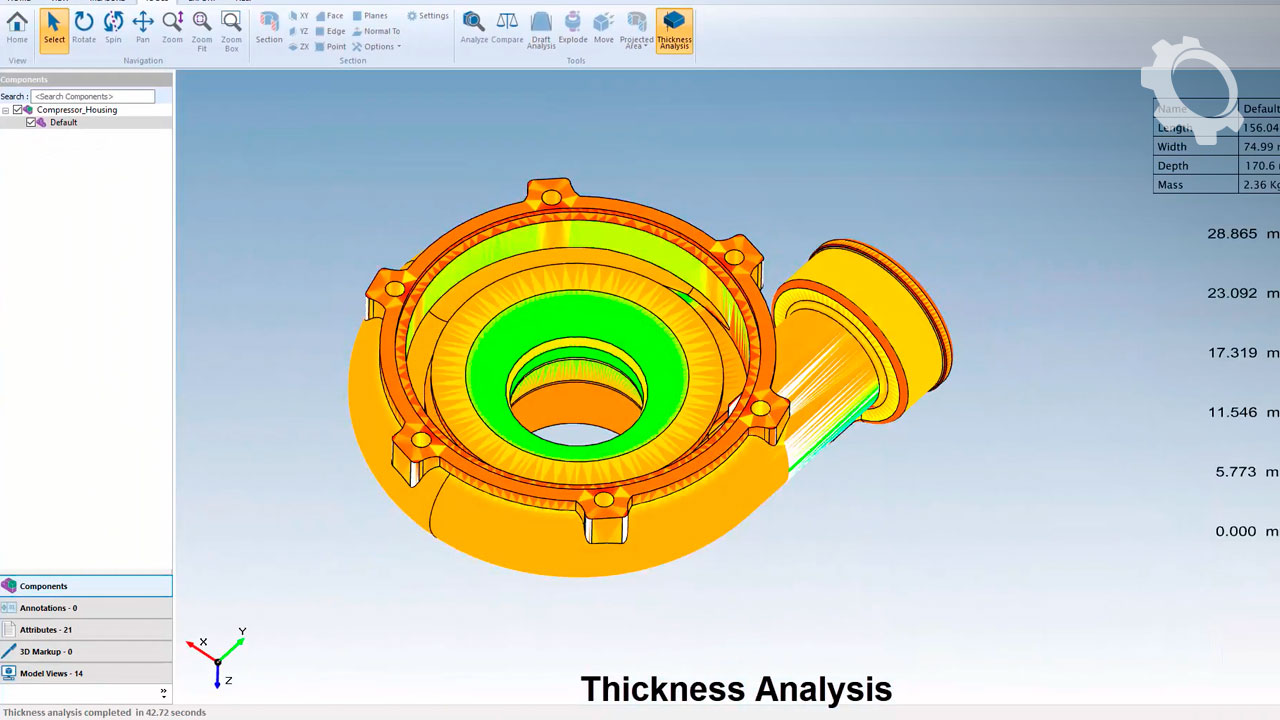Open section Settings

coord(428,16)
